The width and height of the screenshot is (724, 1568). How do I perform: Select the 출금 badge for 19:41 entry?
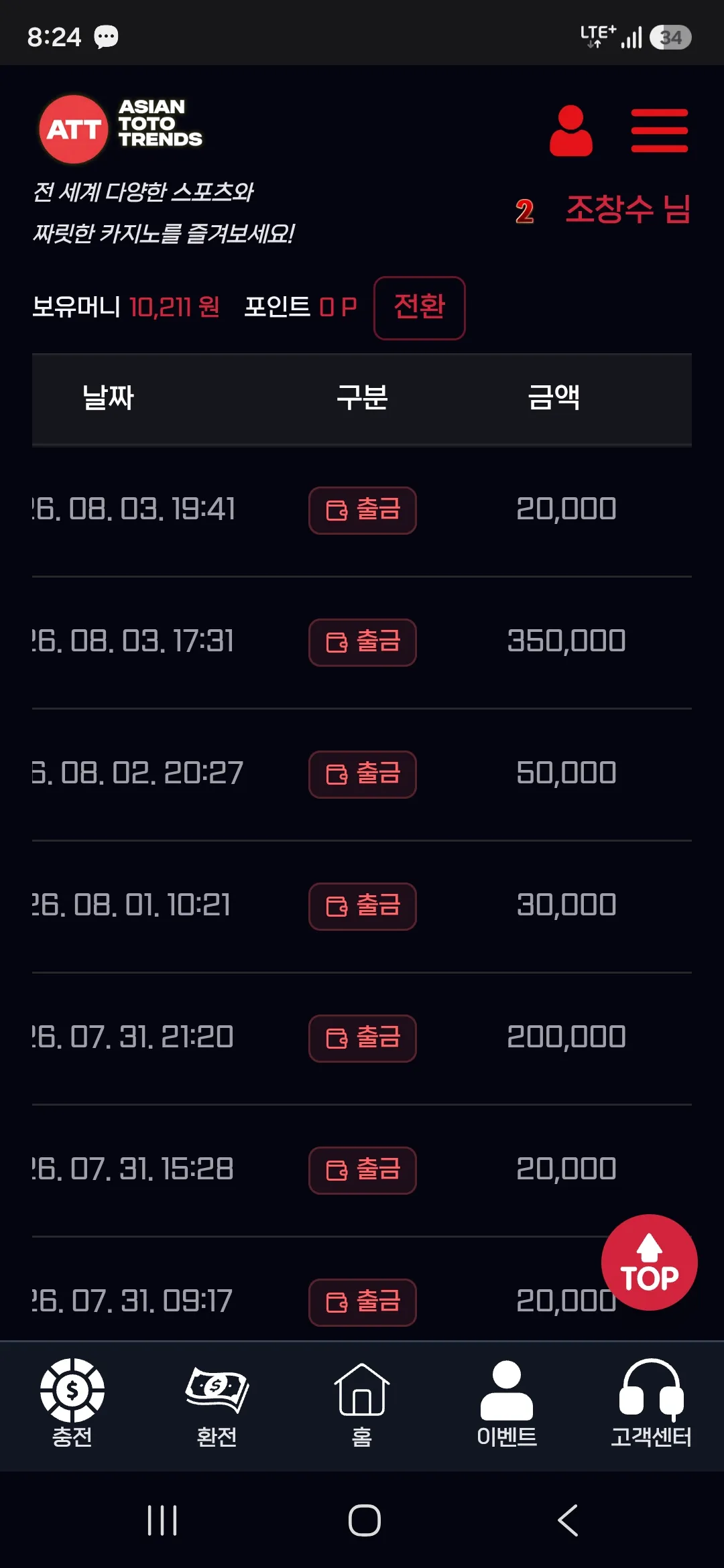tap(363, 510)
